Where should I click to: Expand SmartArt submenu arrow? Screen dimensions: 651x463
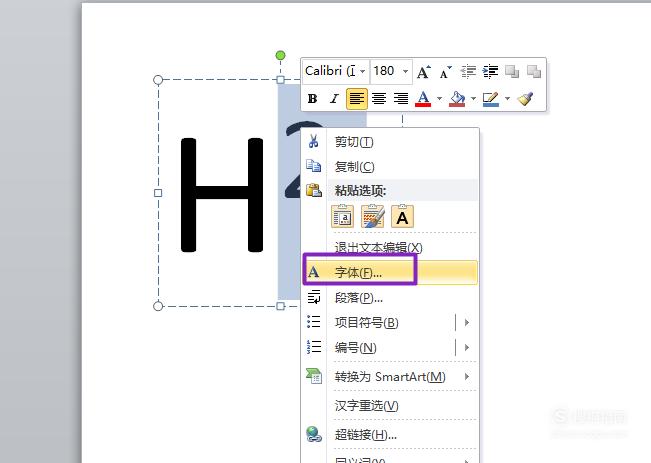click(467, 377)
